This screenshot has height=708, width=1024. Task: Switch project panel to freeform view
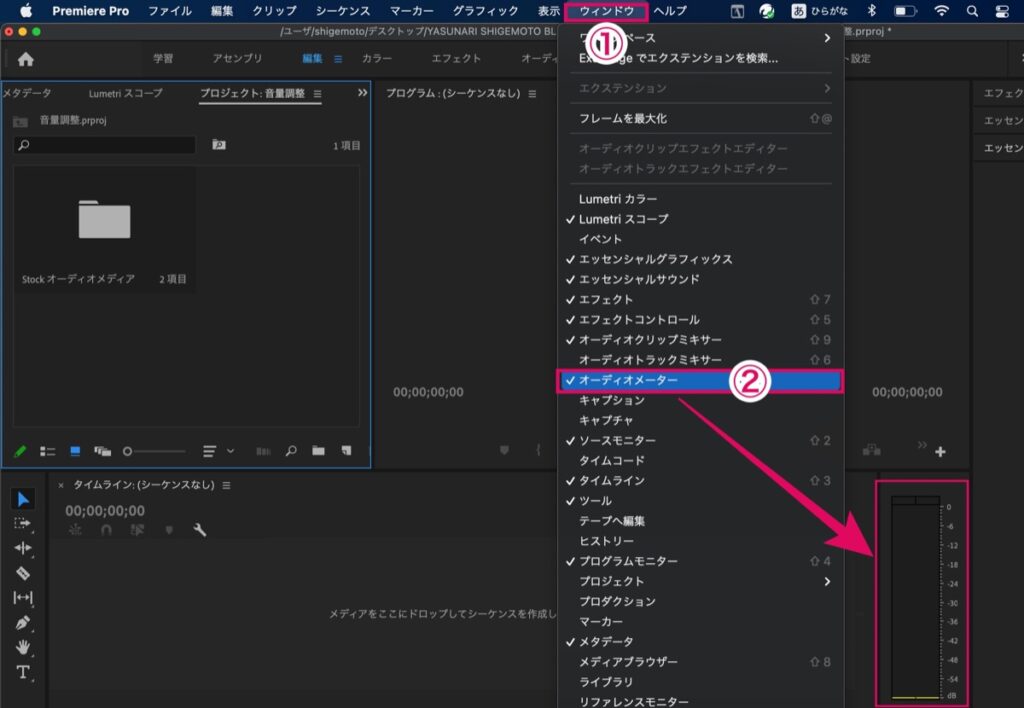tap(103, 451)
